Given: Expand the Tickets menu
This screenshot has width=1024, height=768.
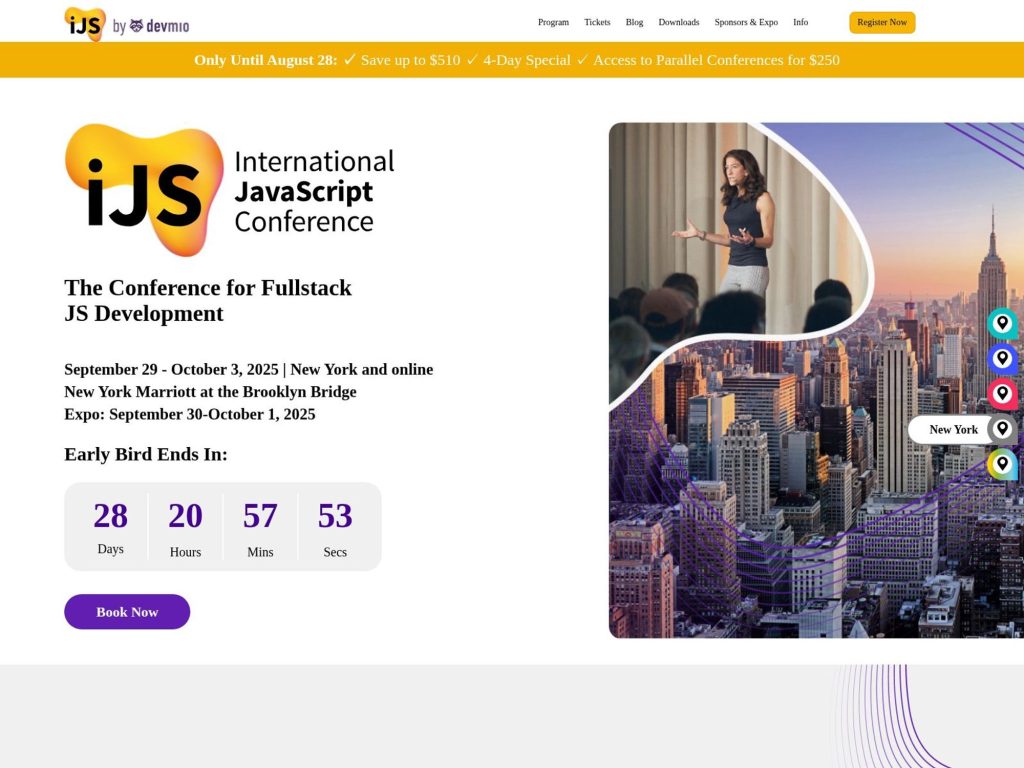Looking at the screenshot, I should tap(597, 22).
